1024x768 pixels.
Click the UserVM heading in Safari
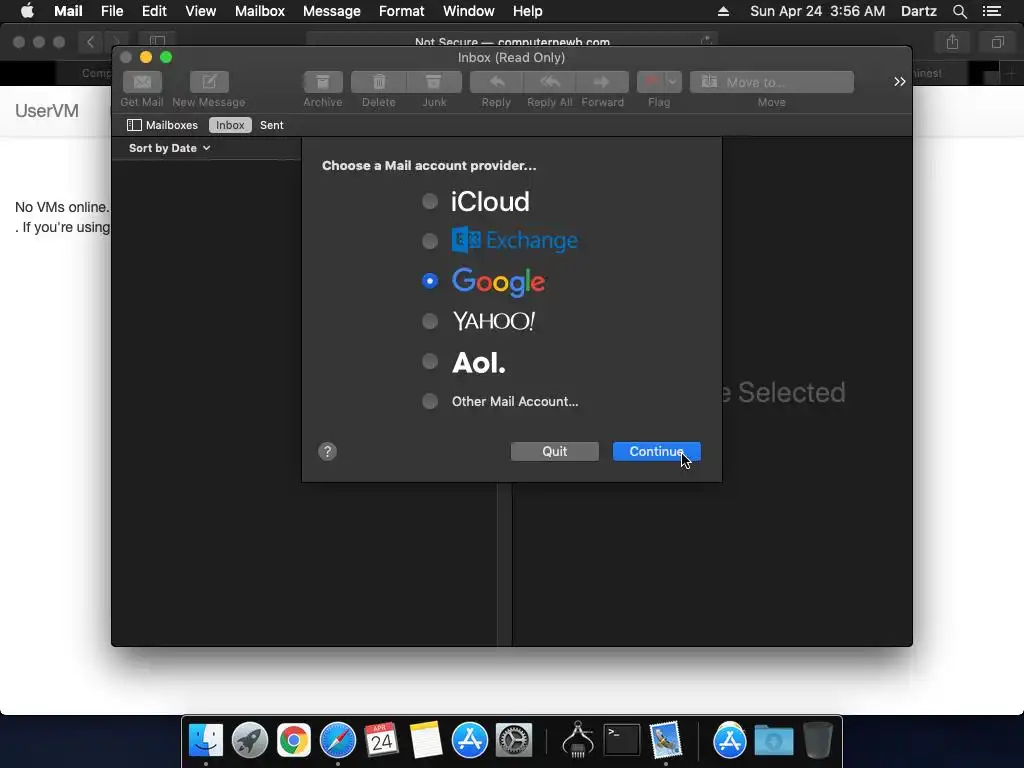(x=47, y=111)
